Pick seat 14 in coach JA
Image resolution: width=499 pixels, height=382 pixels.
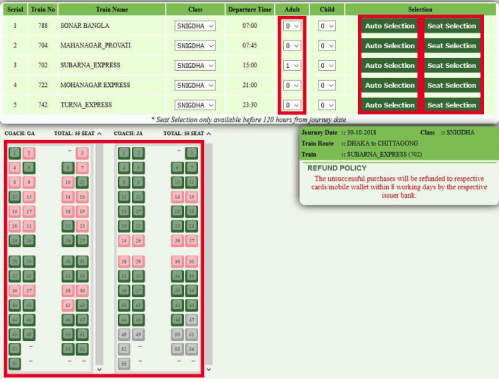[177, 197]
